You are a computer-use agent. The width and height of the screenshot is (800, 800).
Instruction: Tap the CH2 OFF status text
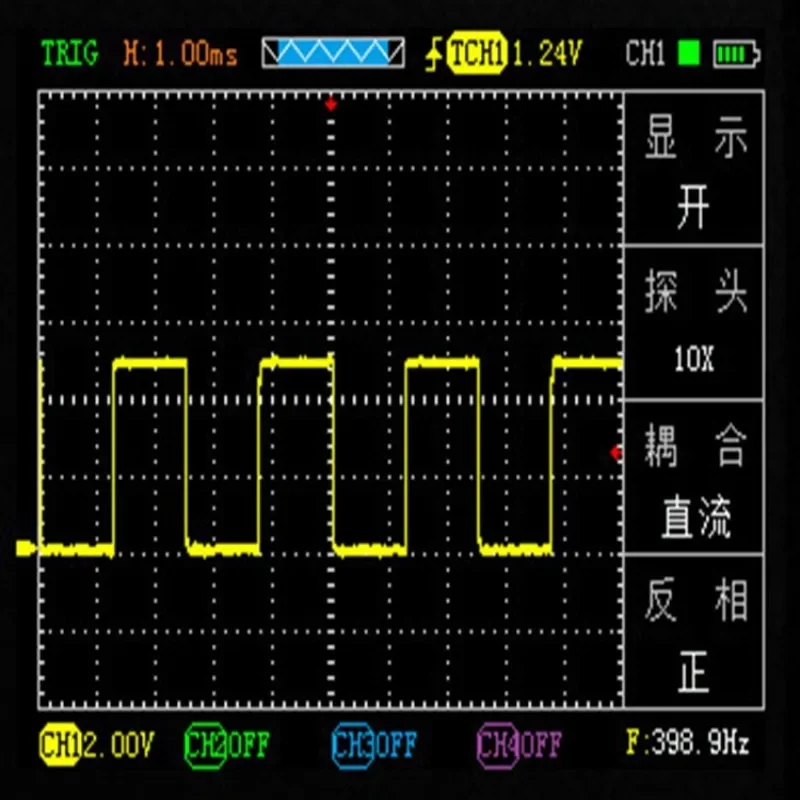coord(248,745)
